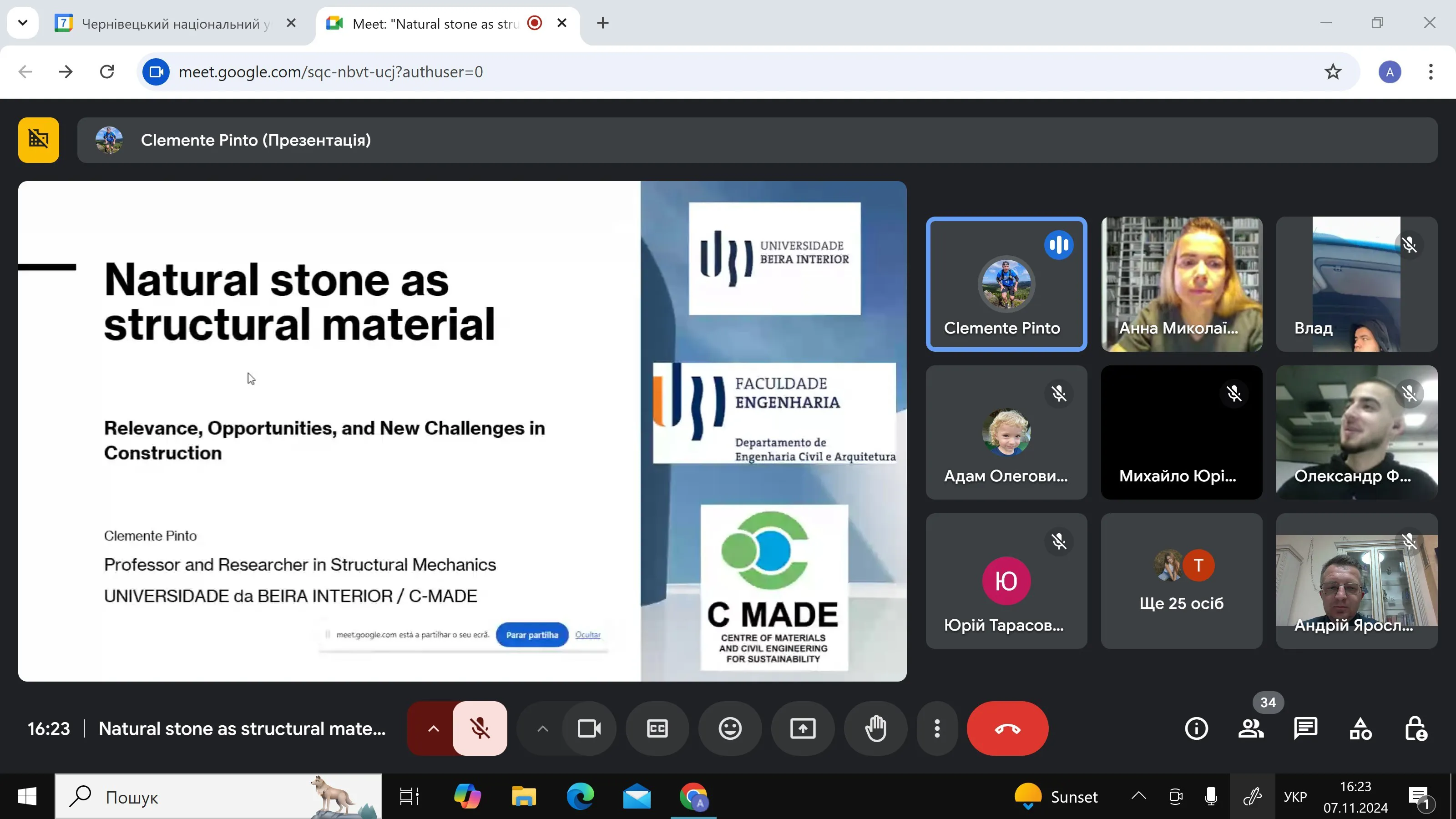The height and width of the screenshot is (819, 1456).
Task: Expand audio settings arrow beside microphone
Action: [433, 728]
